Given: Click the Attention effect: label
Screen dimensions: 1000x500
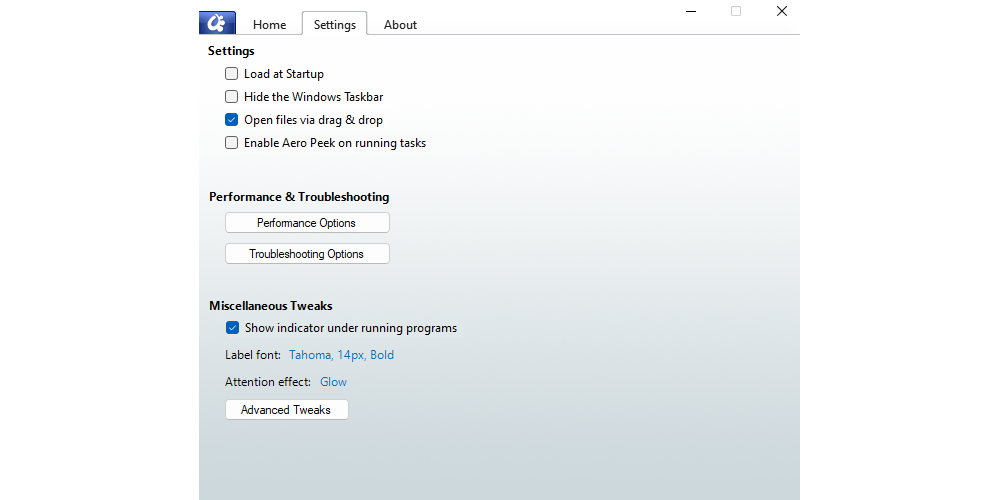Looking at the screenshot, I should tap(268, 382).
